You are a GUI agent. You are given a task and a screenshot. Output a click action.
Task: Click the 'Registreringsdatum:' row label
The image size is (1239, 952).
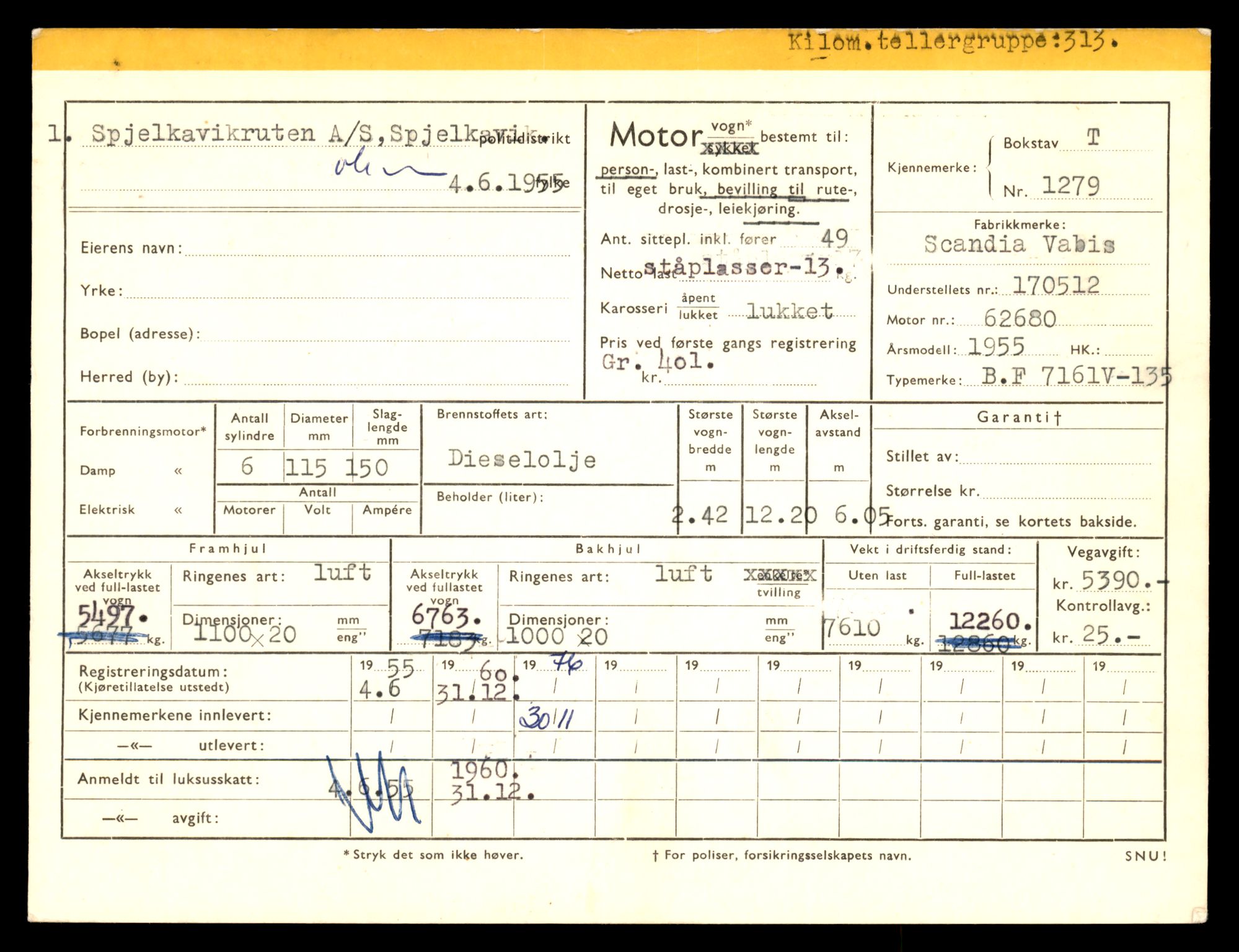point(153,671)
